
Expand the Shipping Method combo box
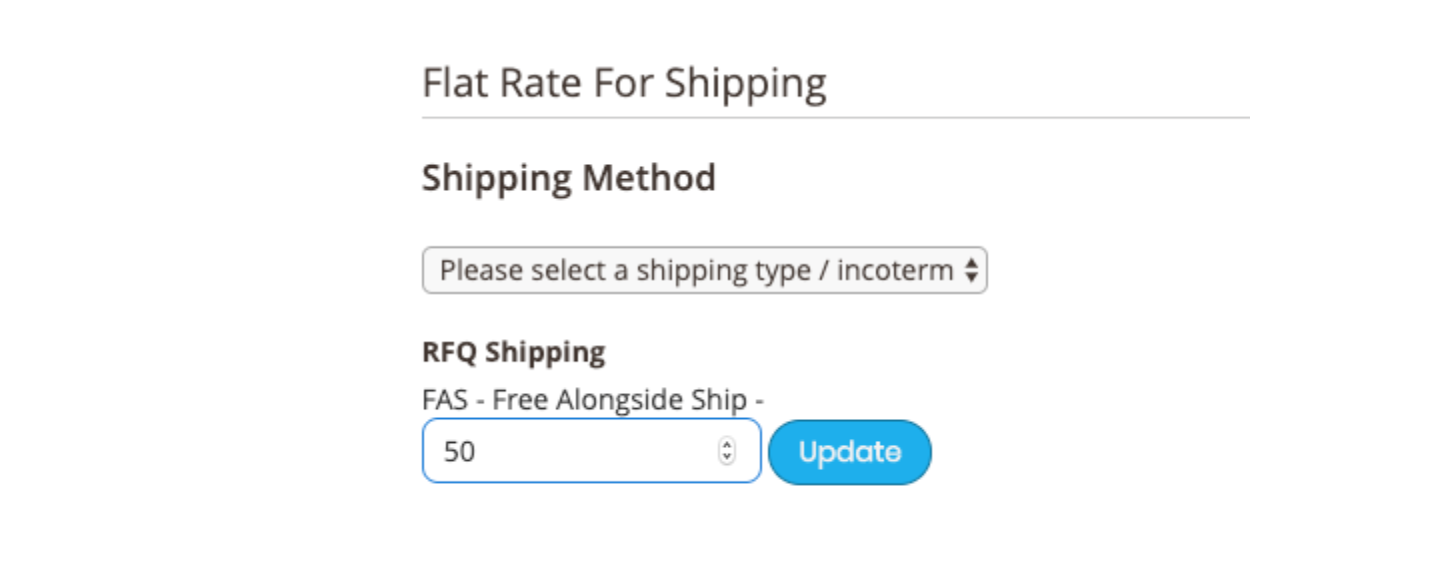(704, 270)
